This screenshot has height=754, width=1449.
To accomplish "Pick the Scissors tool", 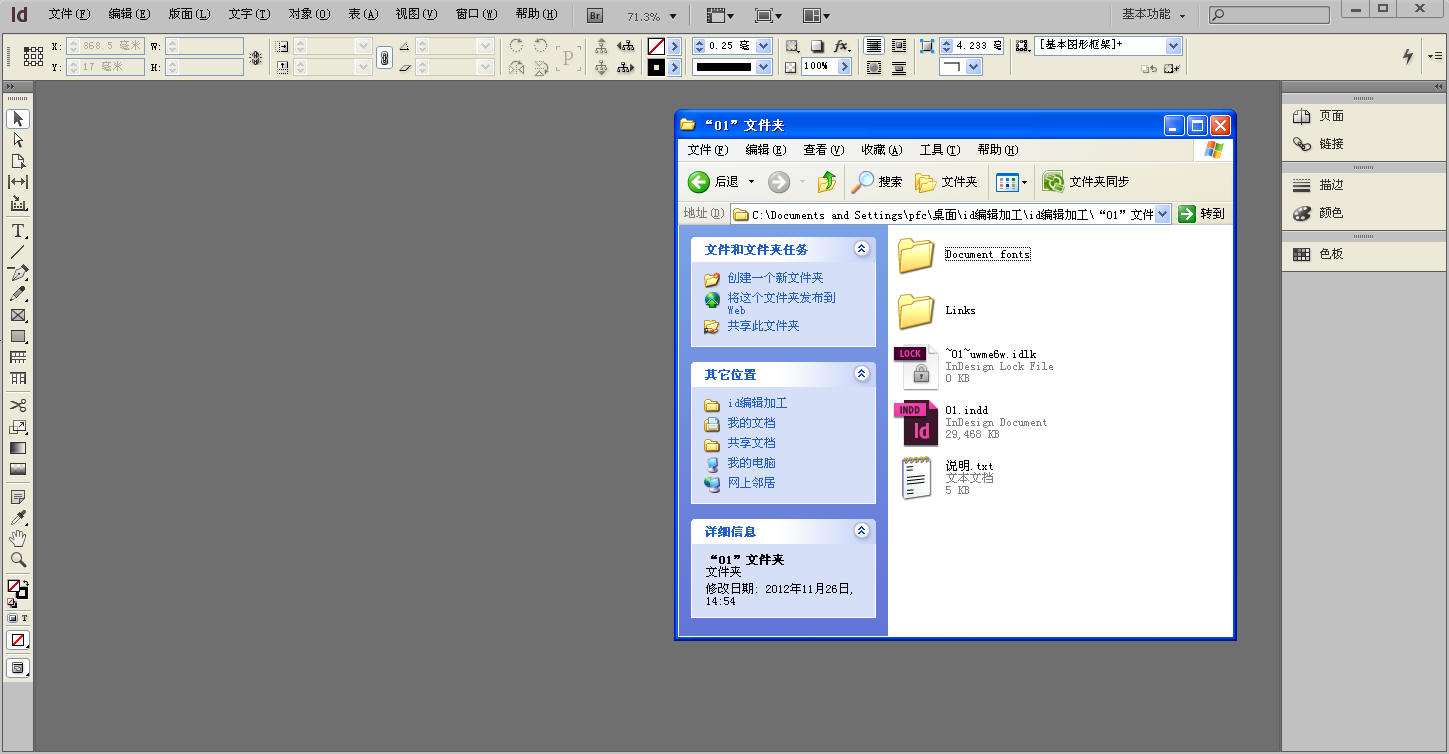I will point(18,405).
